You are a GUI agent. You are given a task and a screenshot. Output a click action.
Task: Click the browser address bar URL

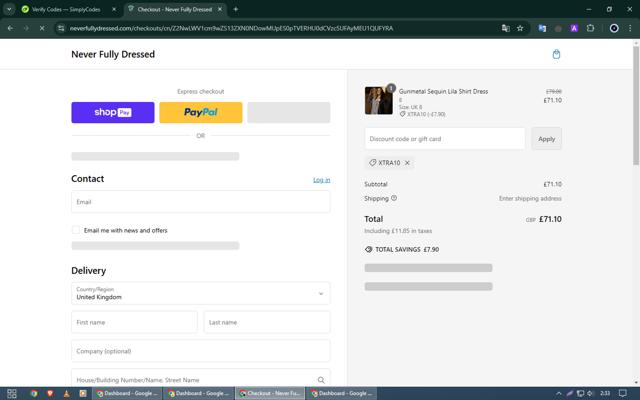point(231,28)
